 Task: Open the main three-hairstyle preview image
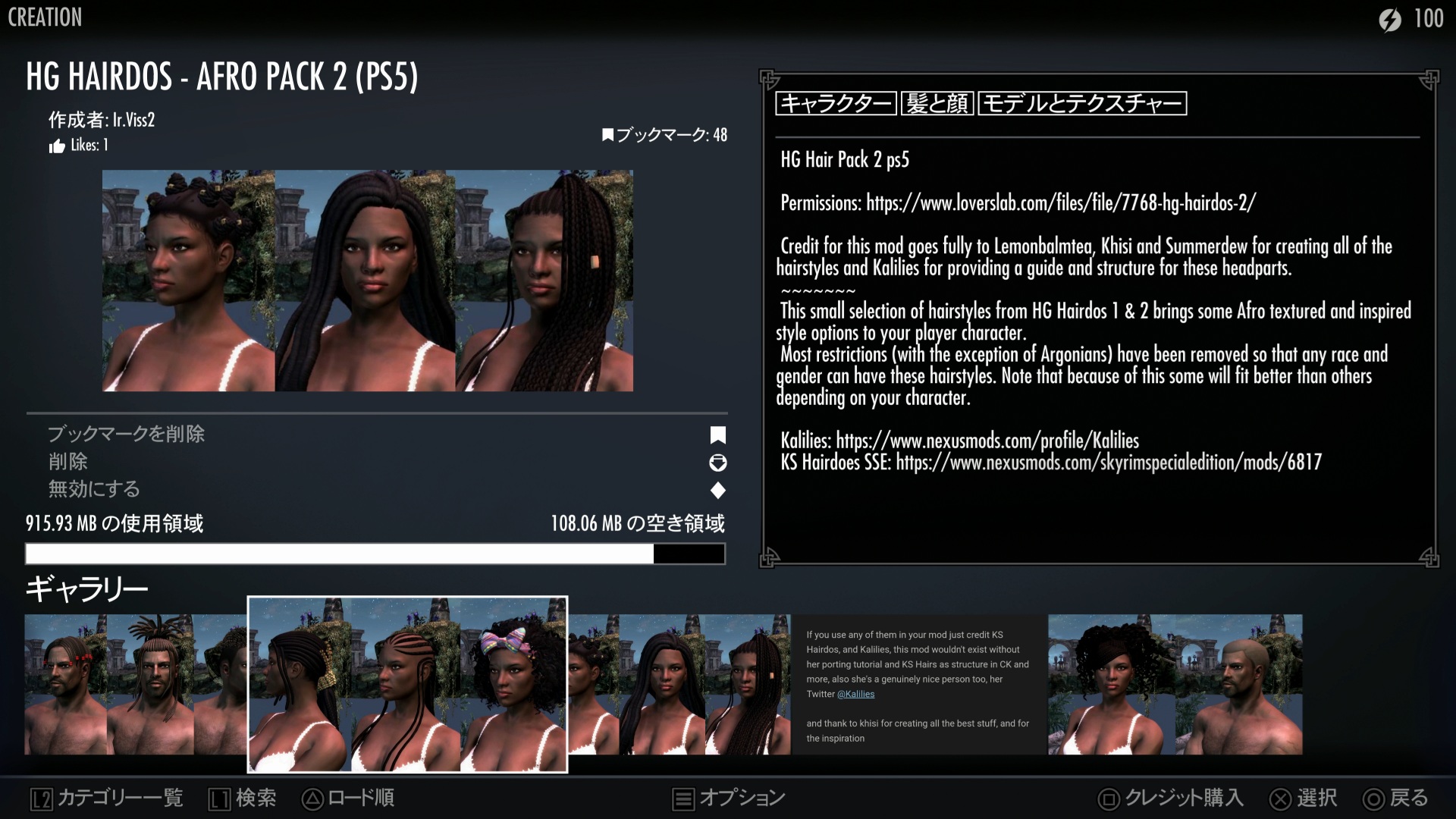(x=368, y=281)
